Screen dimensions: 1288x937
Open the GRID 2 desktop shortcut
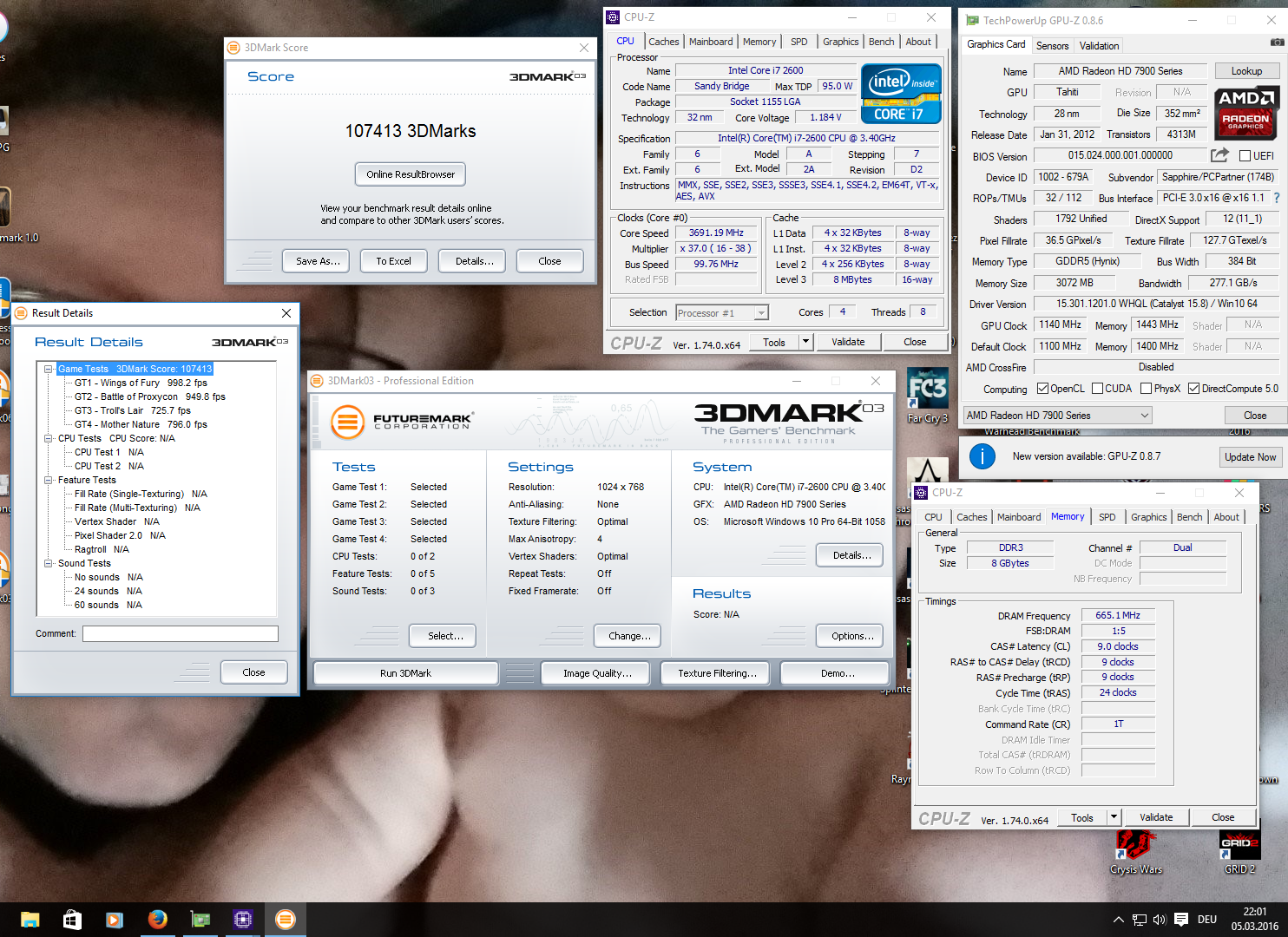click(1240, 852)
